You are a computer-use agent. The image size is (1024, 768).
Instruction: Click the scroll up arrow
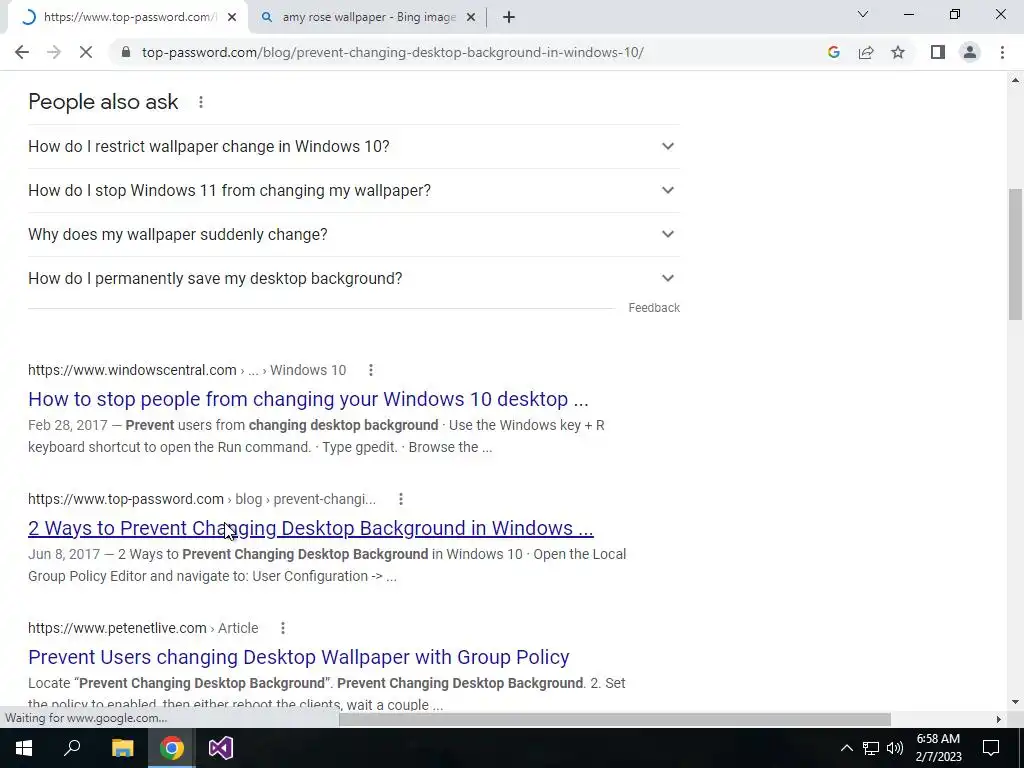click(x=1015, y=80)
